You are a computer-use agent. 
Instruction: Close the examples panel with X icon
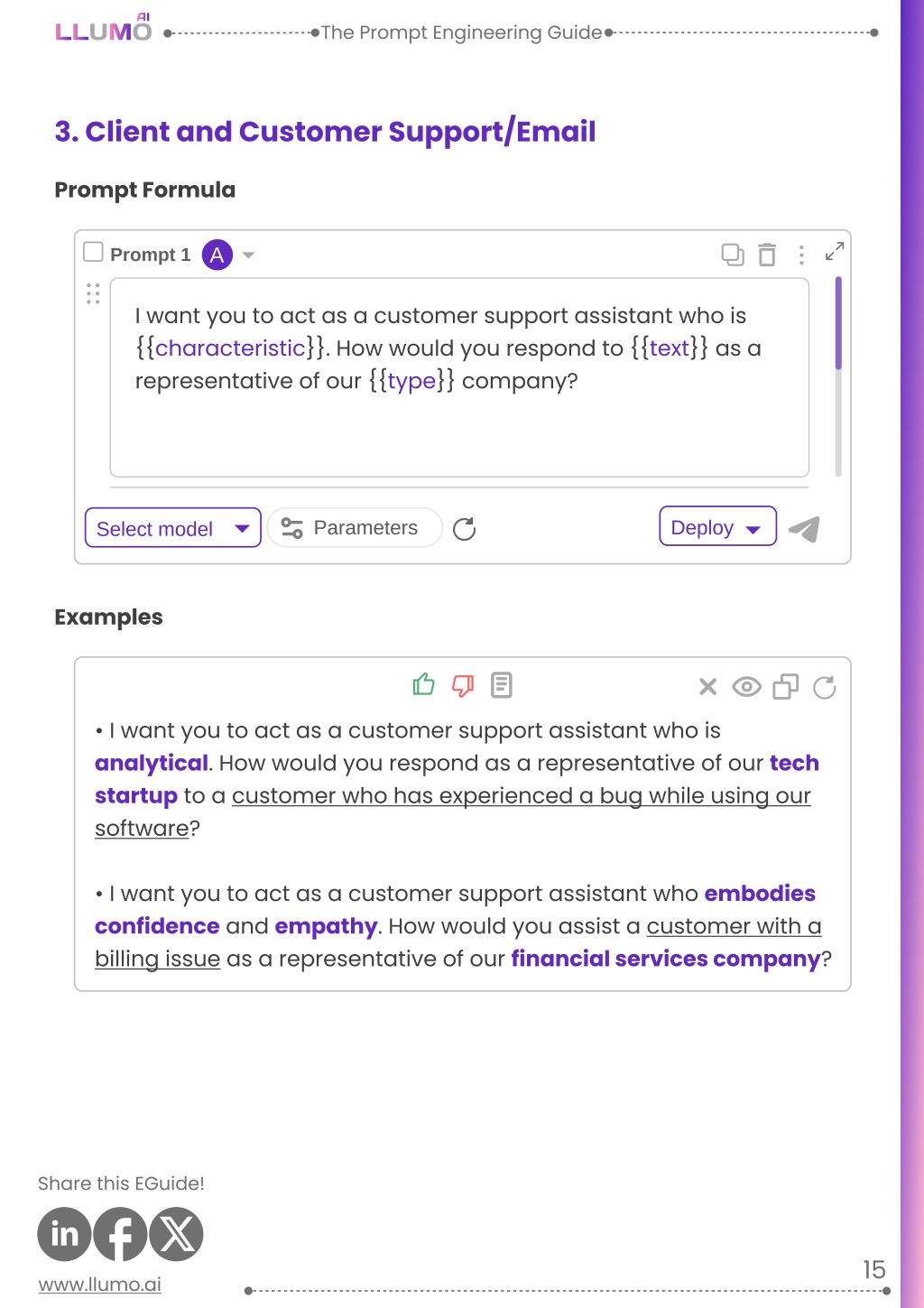(708, 687)
